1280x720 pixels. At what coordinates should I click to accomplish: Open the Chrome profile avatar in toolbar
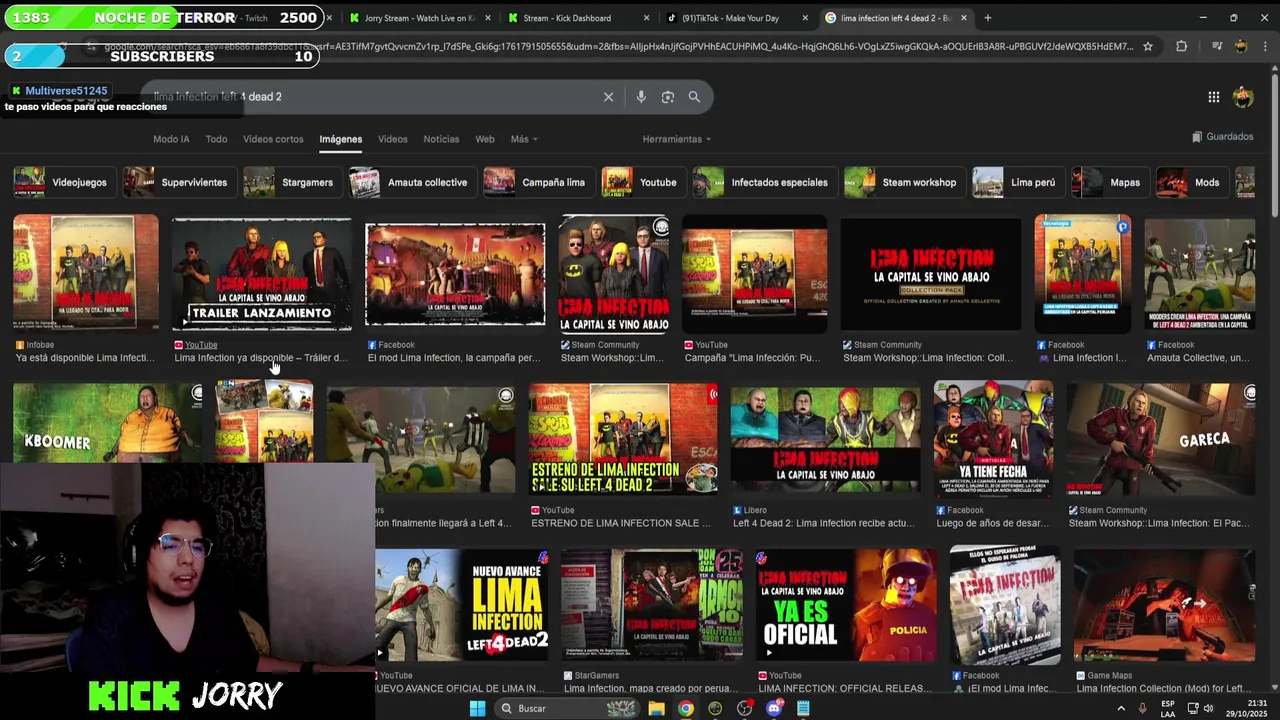click(1241, 46)
